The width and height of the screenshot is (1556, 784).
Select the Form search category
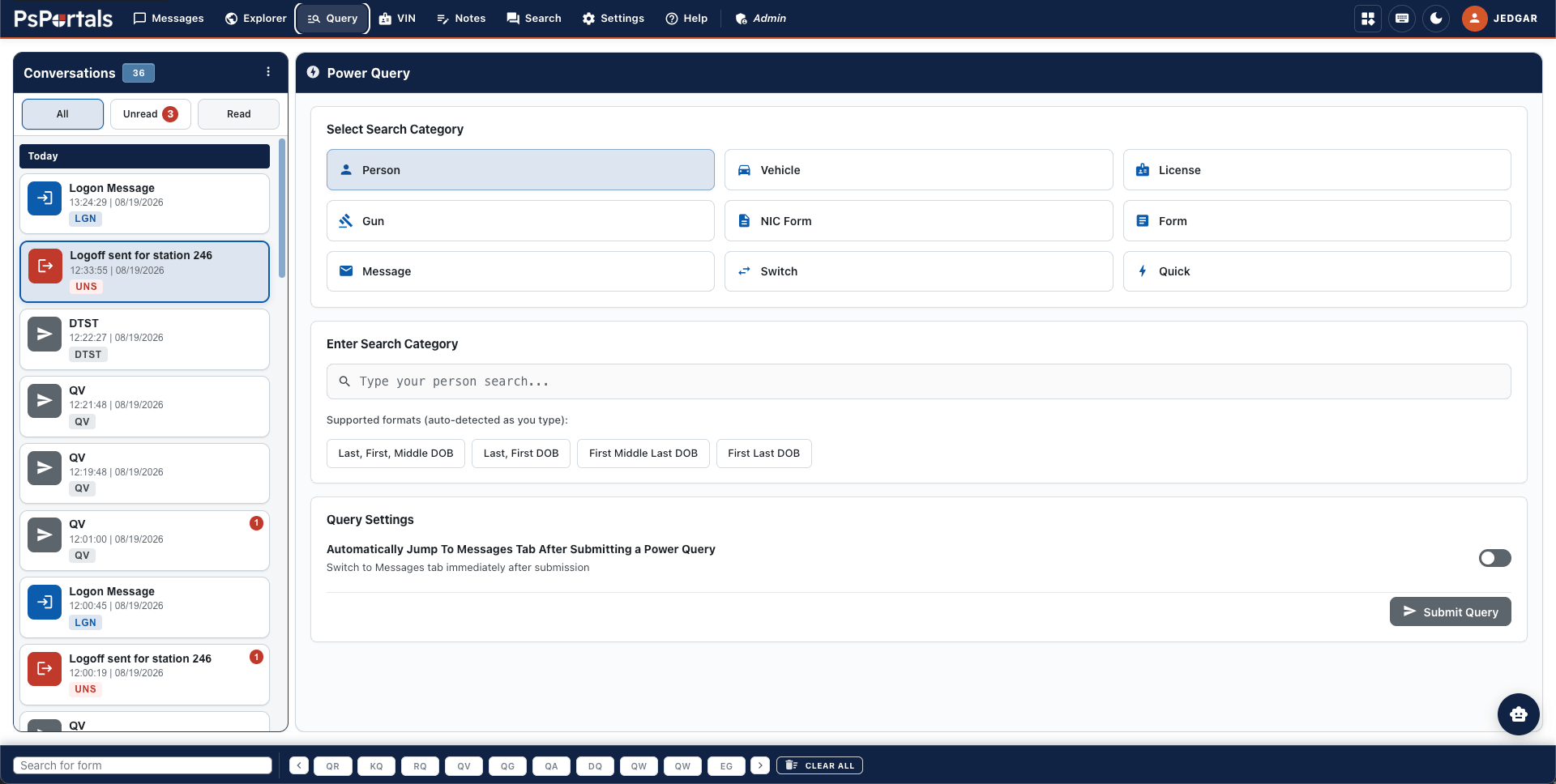pos(1317,221)
